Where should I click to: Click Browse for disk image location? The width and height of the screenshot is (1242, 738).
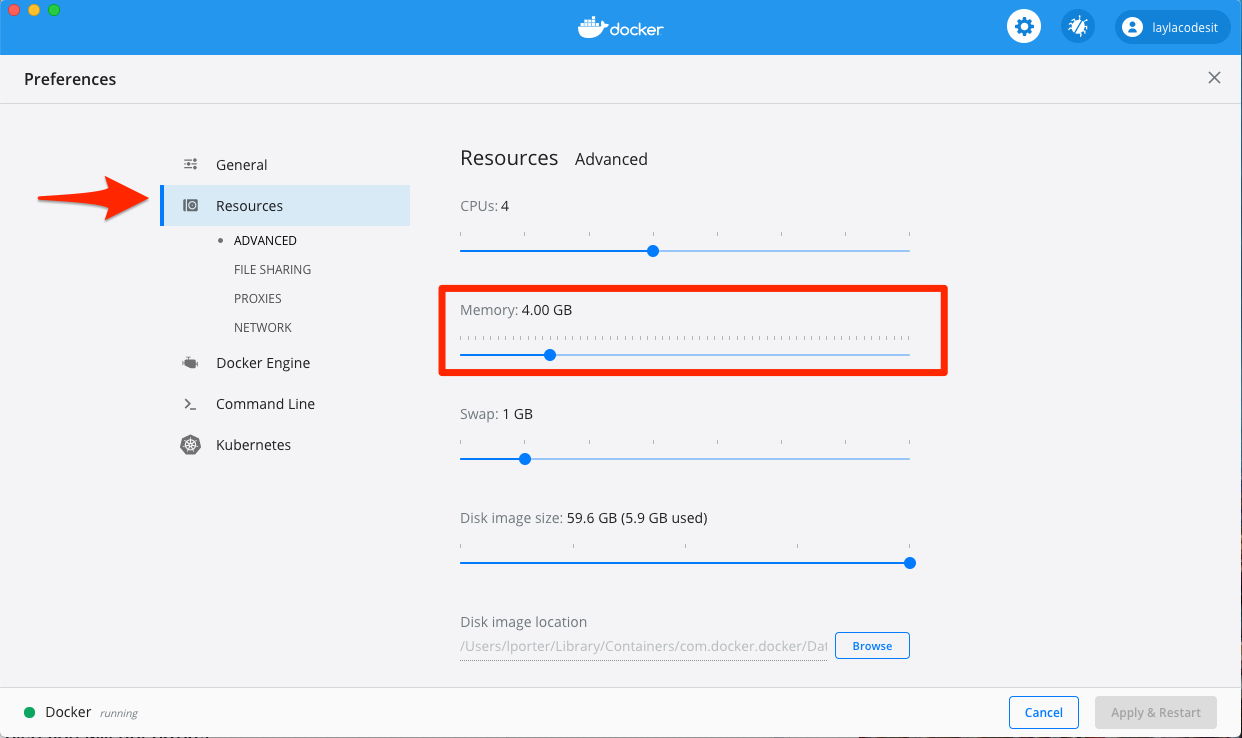tap(872, 646)
